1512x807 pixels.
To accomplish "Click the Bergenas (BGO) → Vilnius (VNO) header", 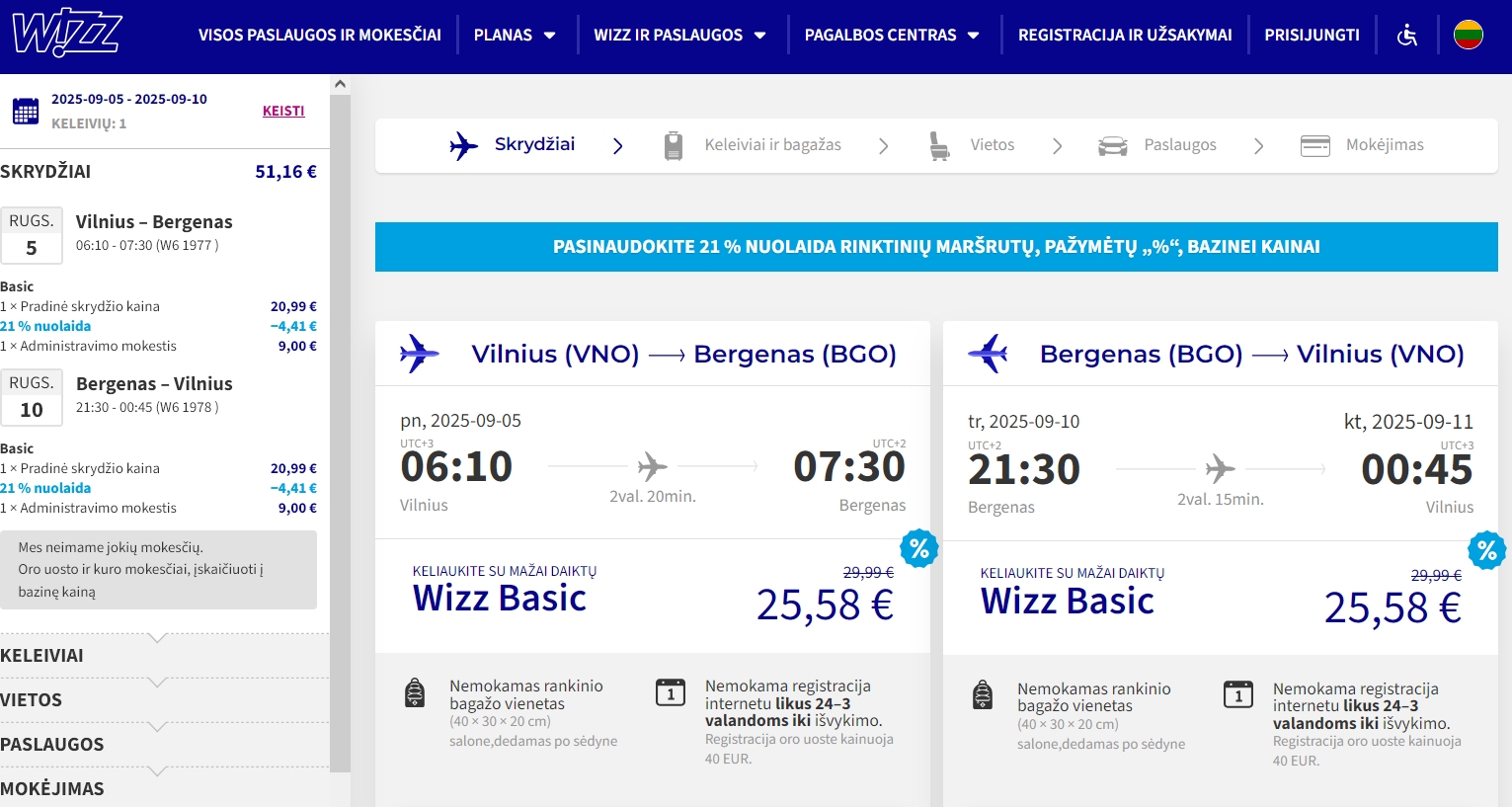I will coord(1251,354).
